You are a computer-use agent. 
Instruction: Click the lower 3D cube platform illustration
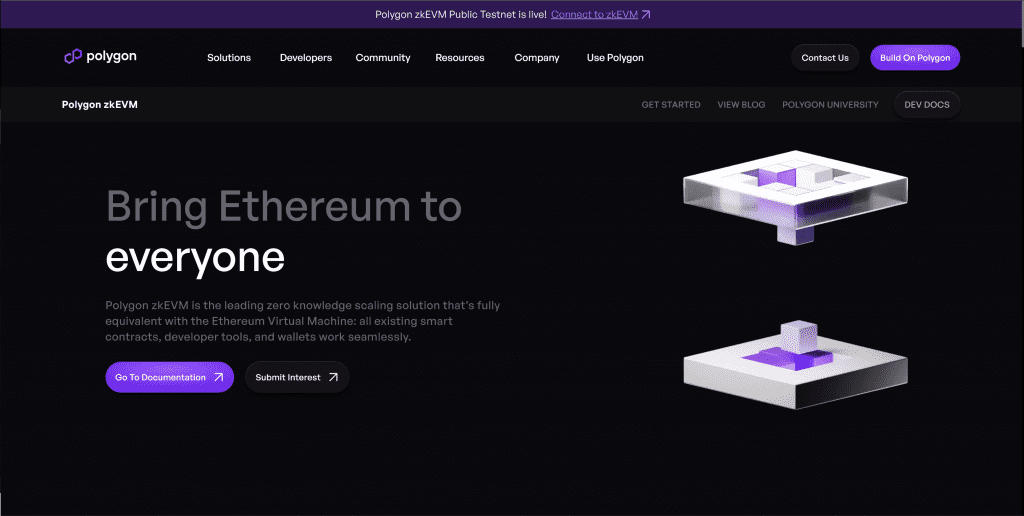[x=795, y=364]
